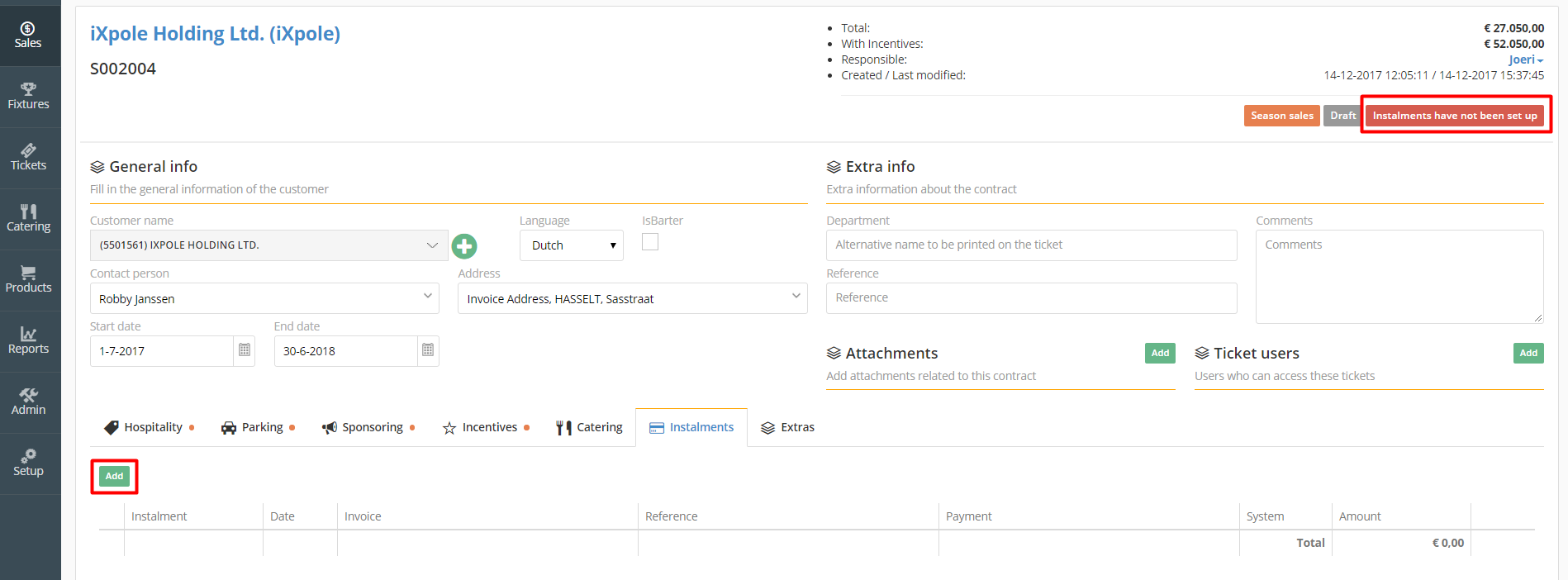The image size is (1568, 580).
Task: Expand the Contact person dropdown
Action: [264, 298]
